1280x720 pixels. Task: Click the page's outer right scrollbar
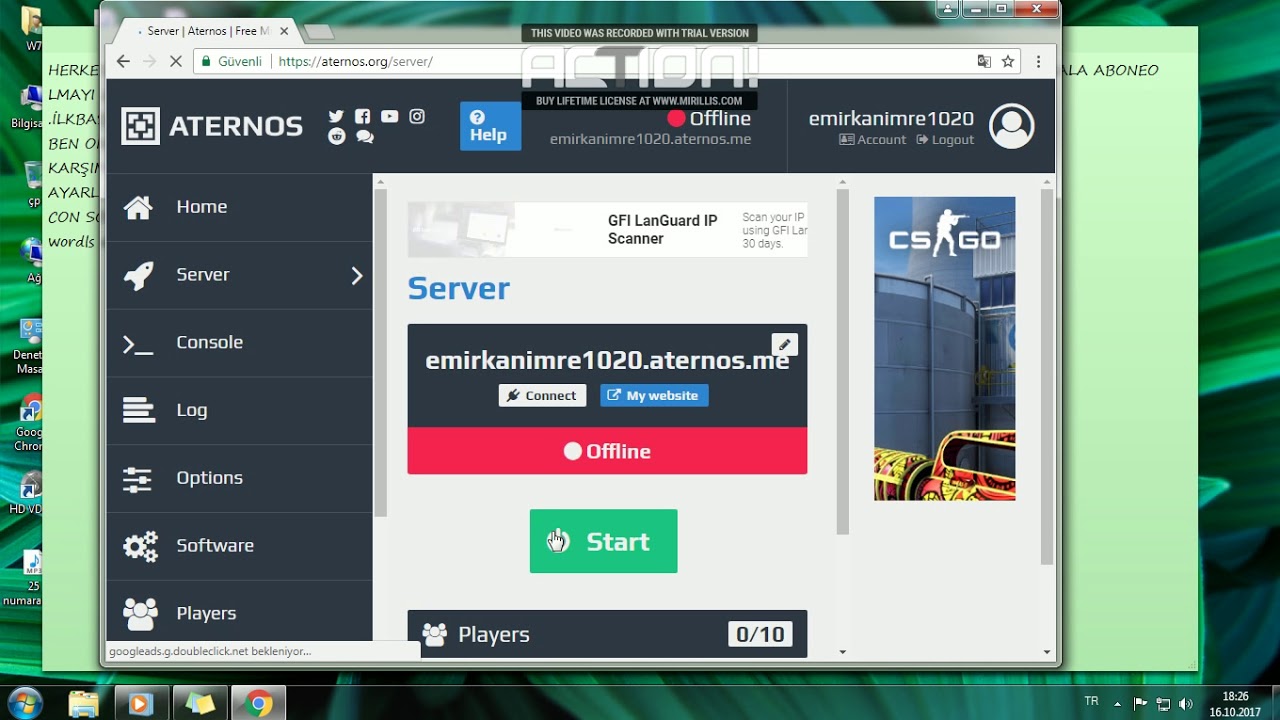1047,376
